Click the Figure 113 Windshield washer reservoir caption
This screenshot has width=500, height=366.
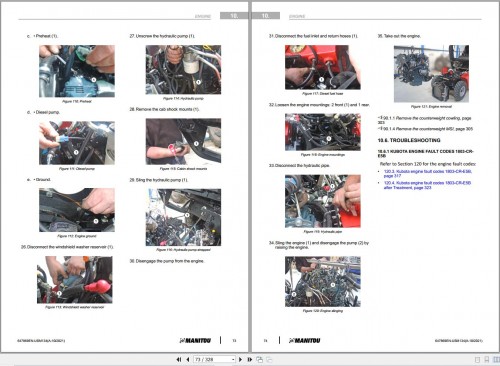pos(75,307)
